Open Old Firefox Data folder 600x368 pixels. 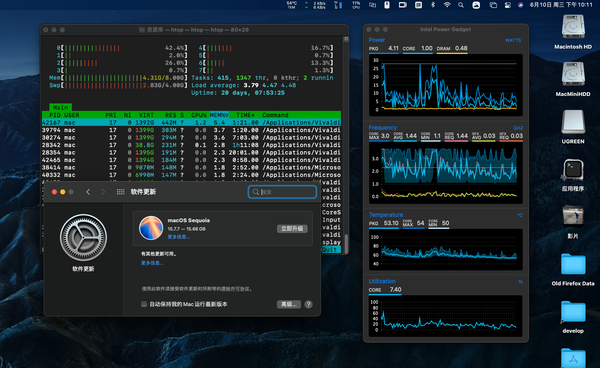coord(573,264)
